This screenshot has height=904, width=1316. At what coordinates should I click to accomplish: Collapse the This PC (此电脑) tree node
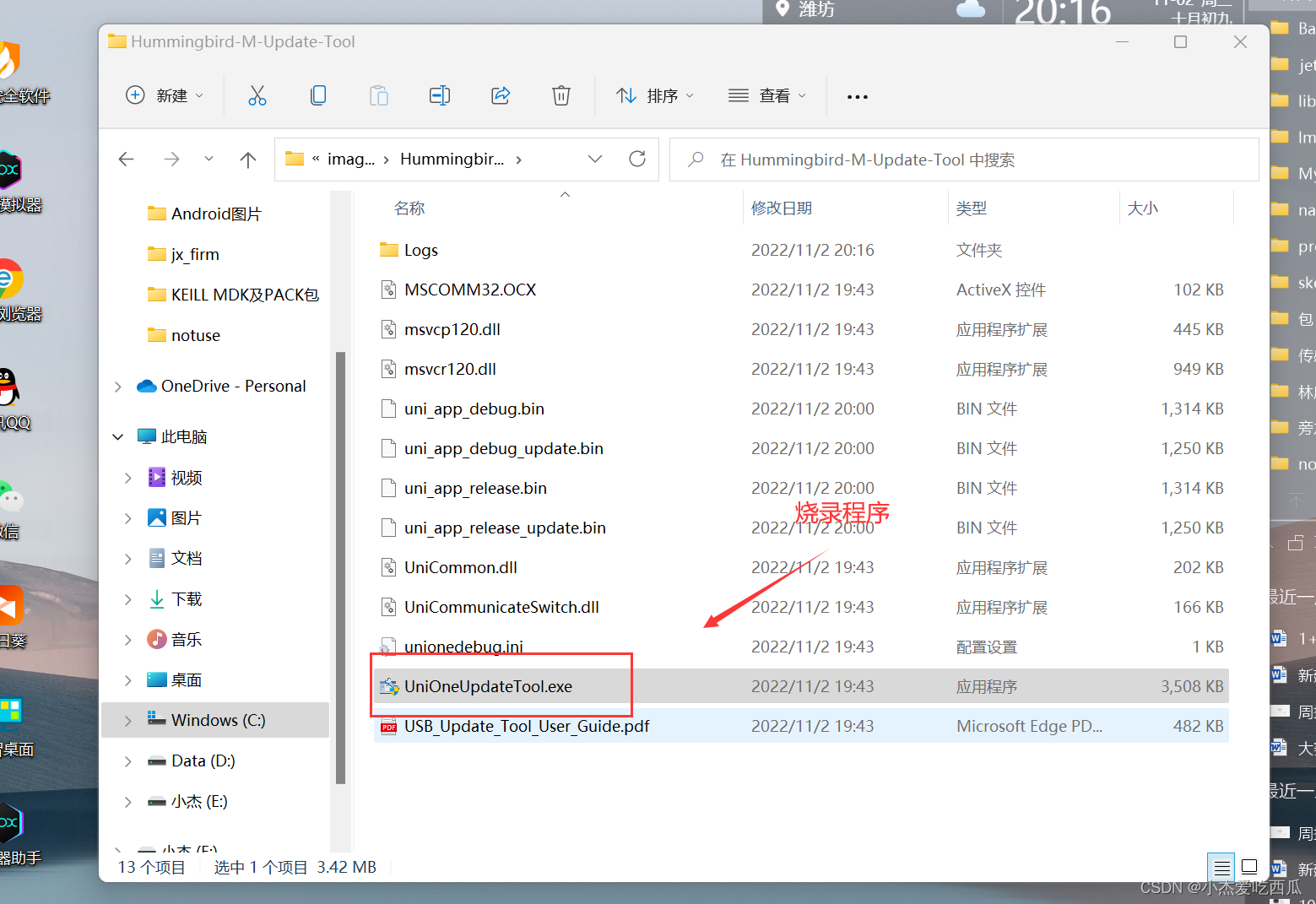pyautogui.click(x=118, y=437)
